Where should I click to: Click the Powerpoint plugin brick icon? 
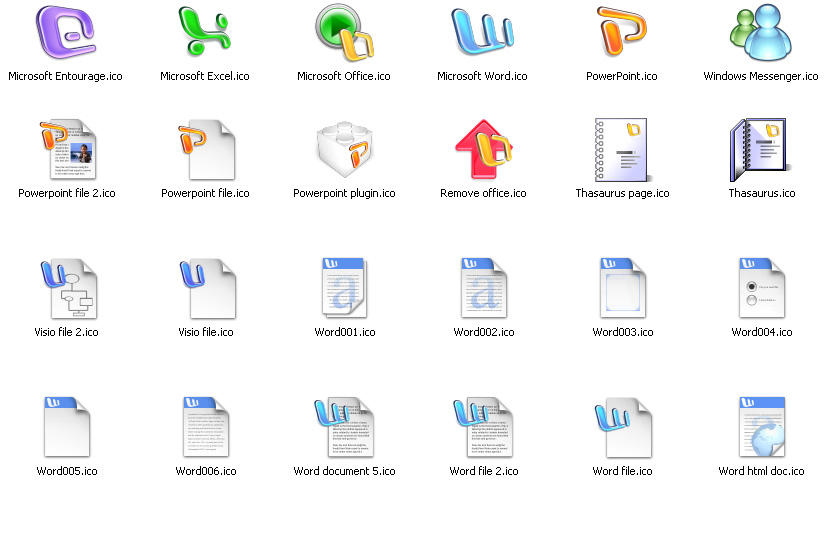(345, 149)
